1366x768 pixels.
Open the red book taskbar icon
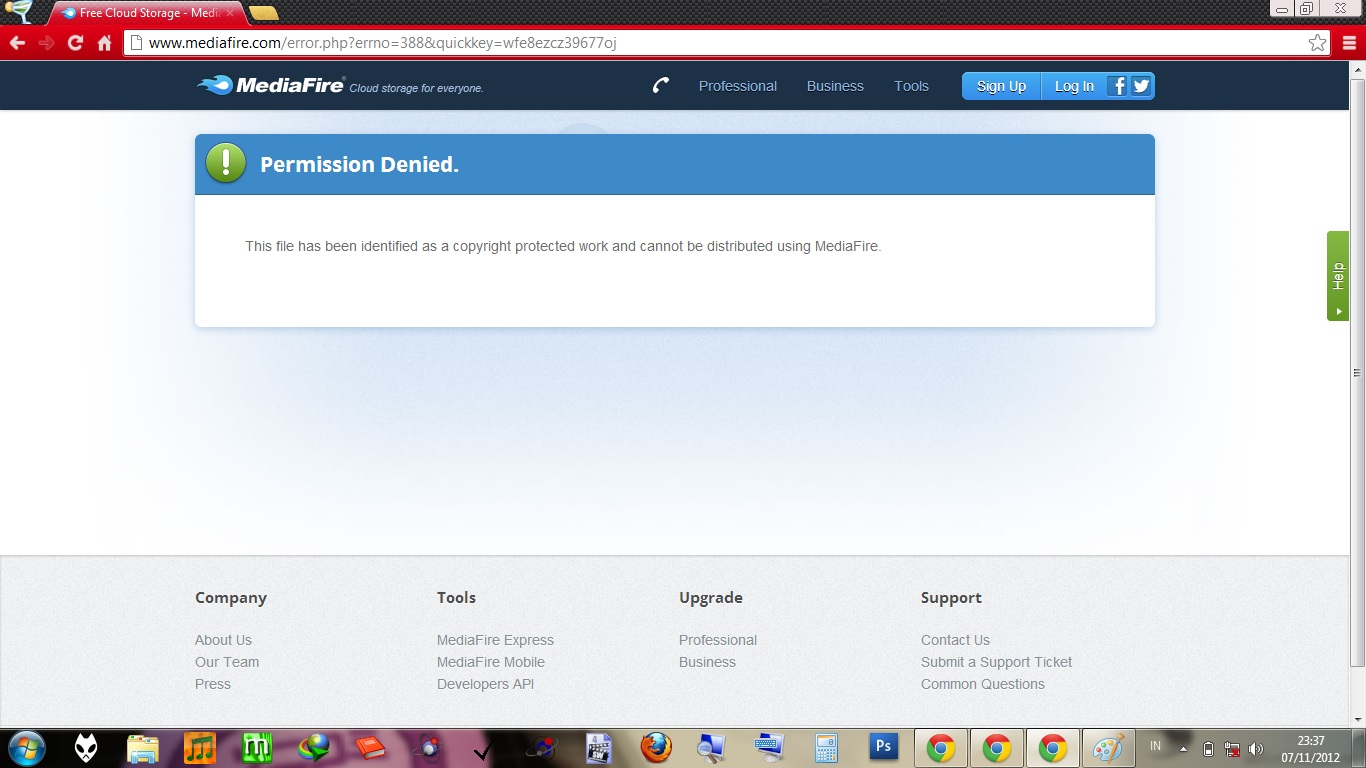tap(370, 747)
